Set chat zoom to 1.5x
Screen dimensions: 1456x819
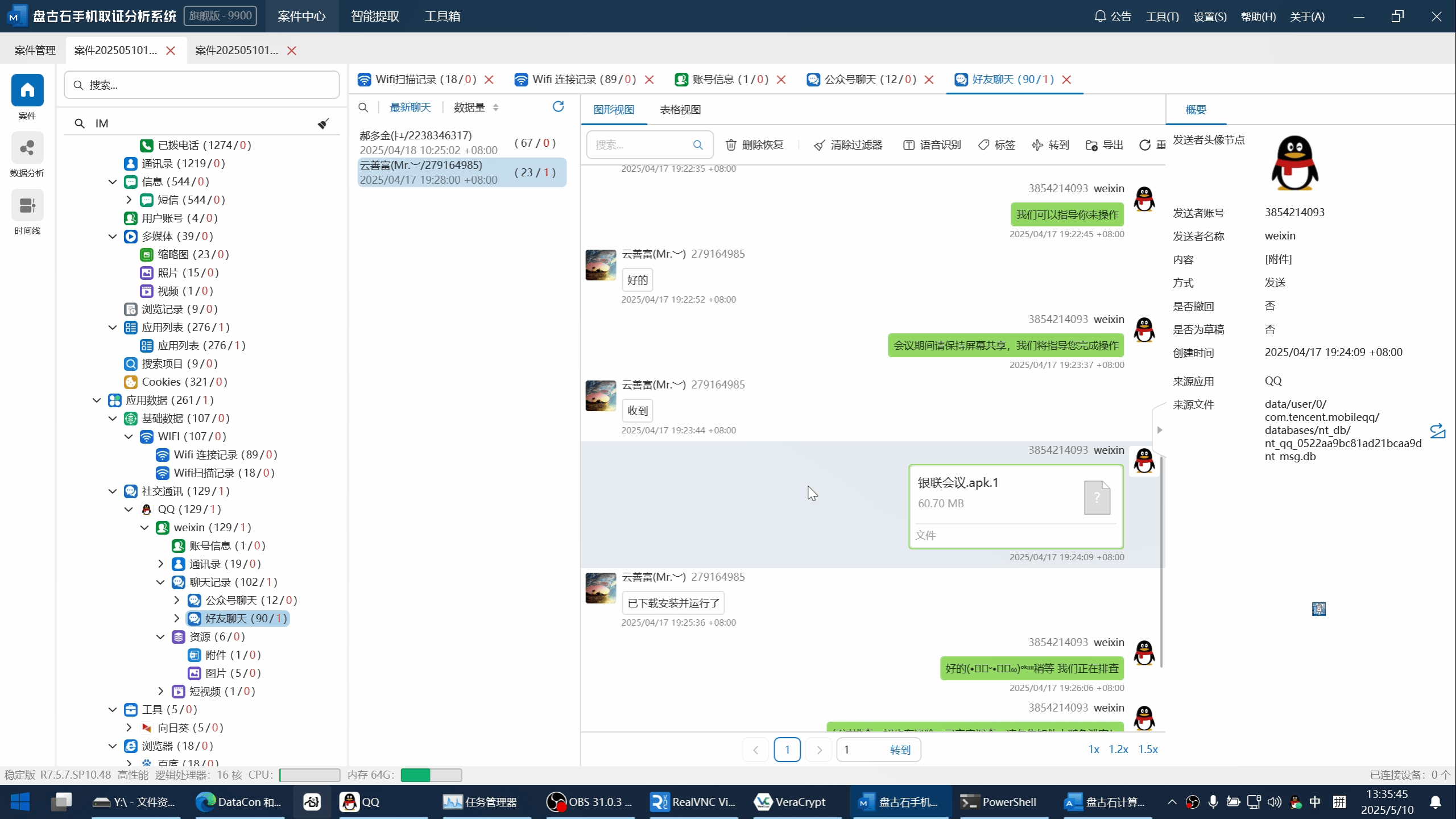pyautogui.click(x=1148, y=749)
